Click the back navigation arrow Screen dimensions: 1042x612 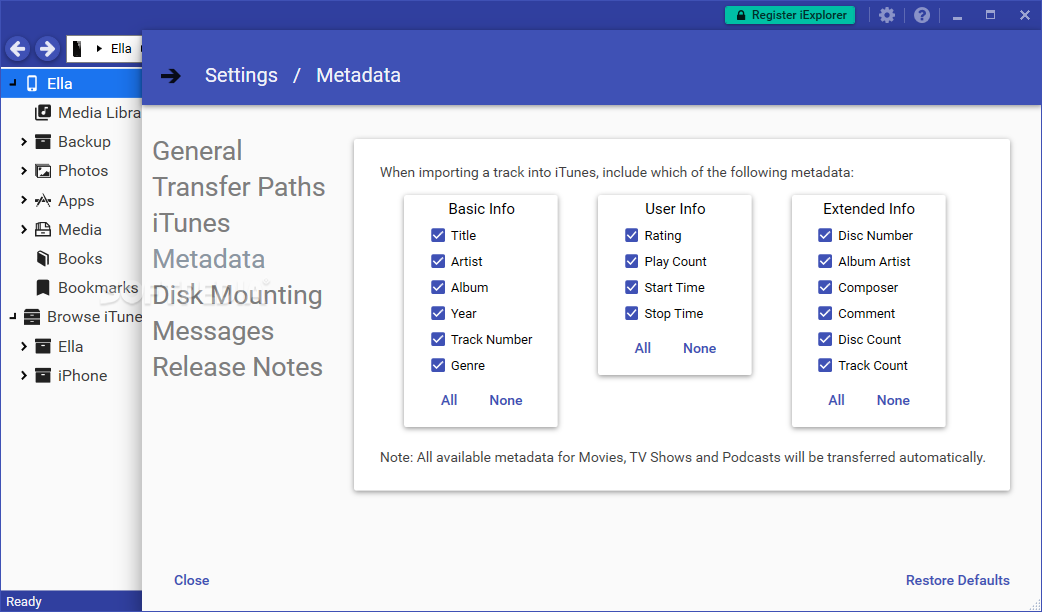coord(18,49)
